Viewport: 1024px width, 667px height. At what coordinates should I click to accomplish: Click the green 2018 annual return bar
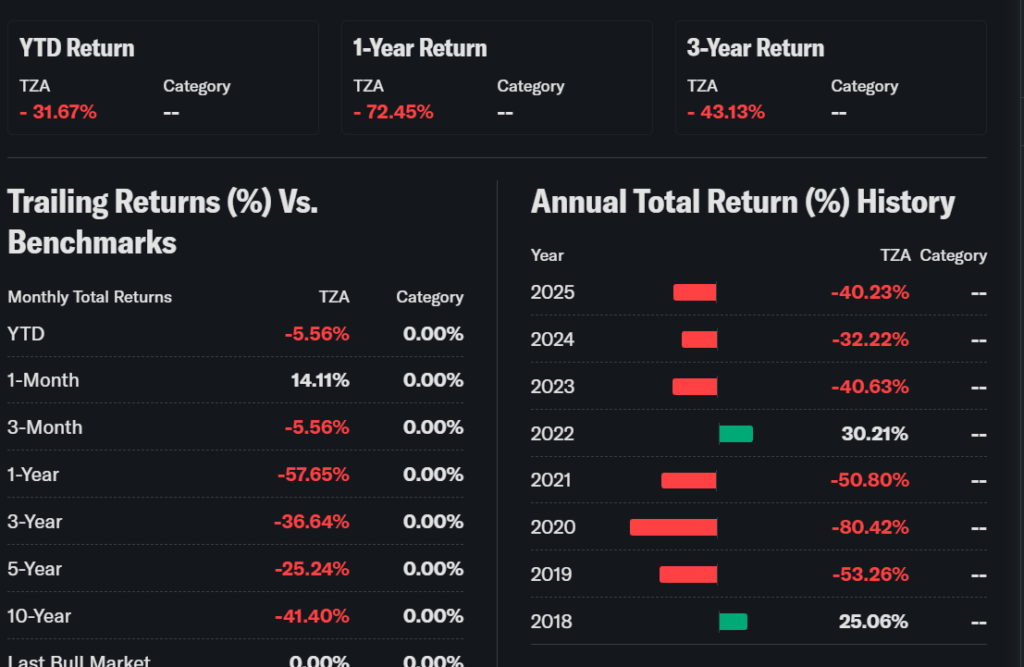click(733, 621)
